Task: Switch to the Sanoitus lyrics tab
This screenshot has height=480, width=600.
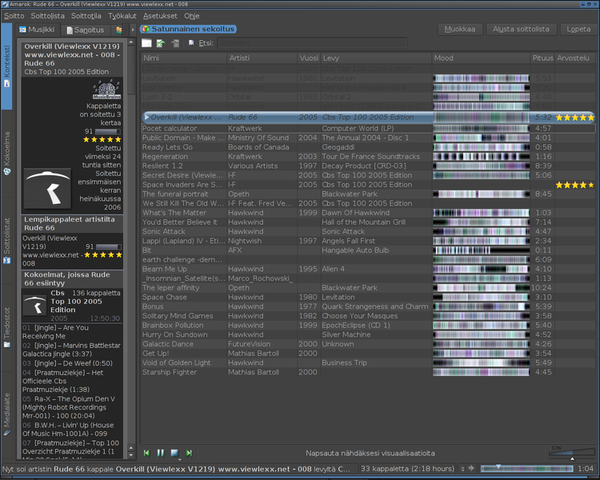Action: [85, 30]
